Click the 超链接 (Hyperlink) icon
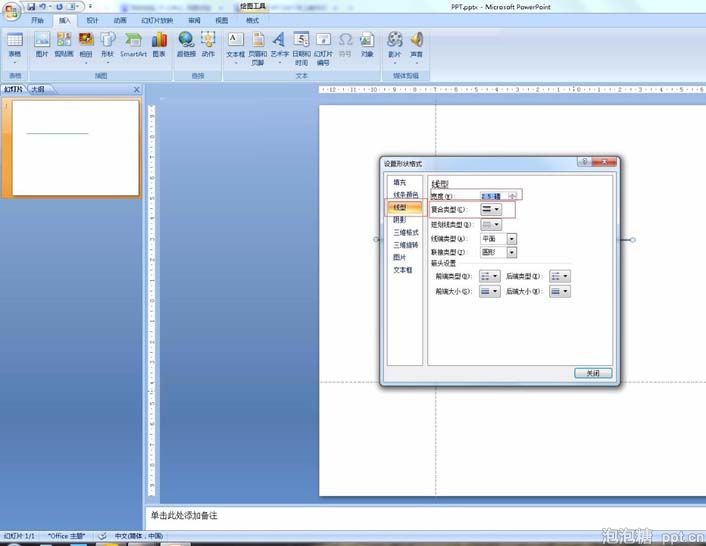706x546 pixels. coord(187,43)
